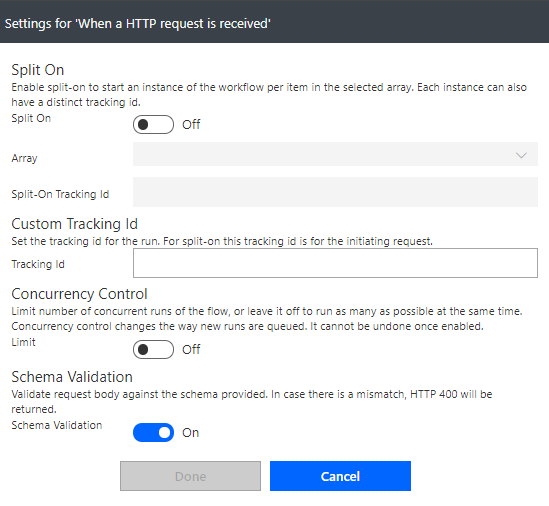Click the Tracking Id field label

(38, 264)
